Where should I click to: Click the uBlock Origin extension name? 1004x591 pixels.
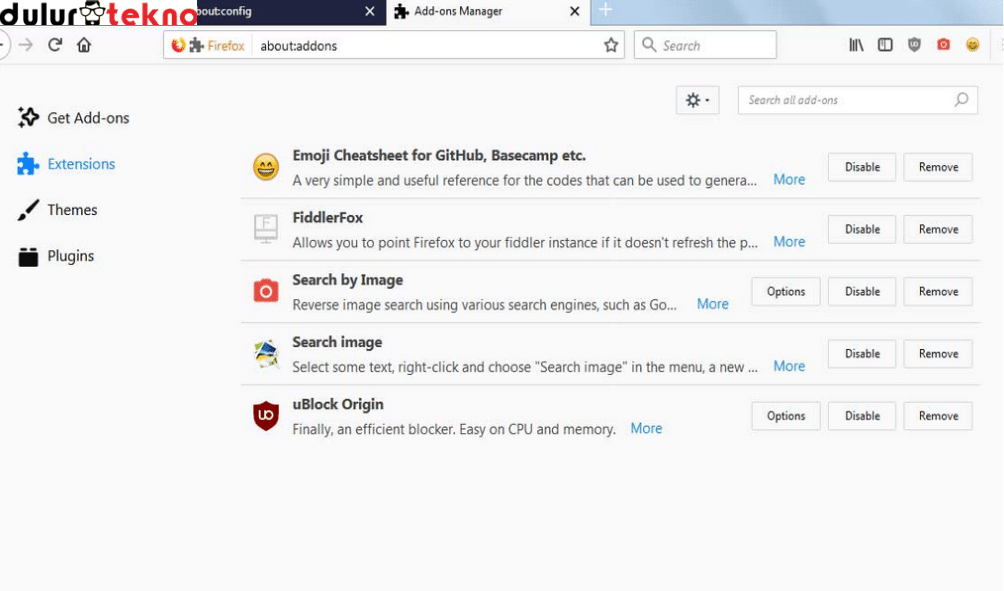(338, 405)
